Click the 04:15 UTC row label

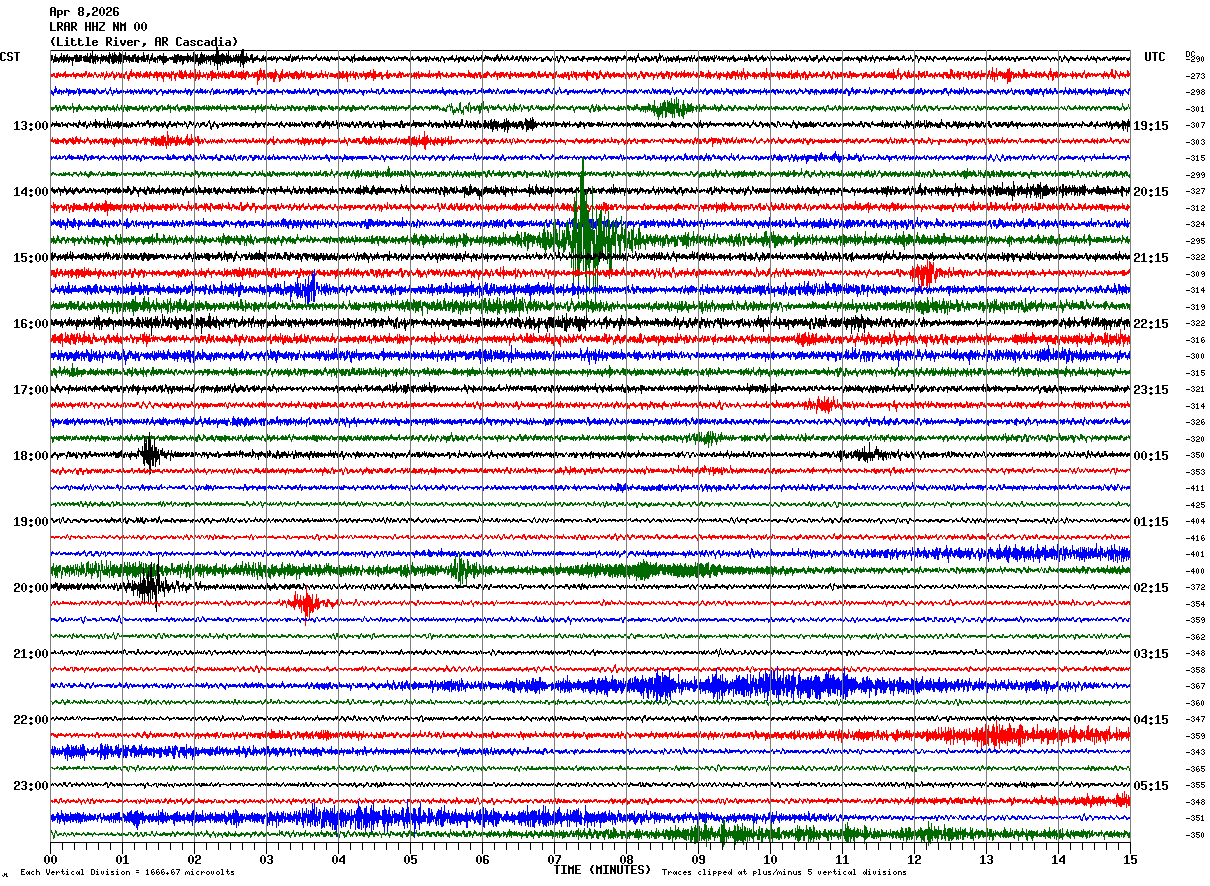point(1151,720)
